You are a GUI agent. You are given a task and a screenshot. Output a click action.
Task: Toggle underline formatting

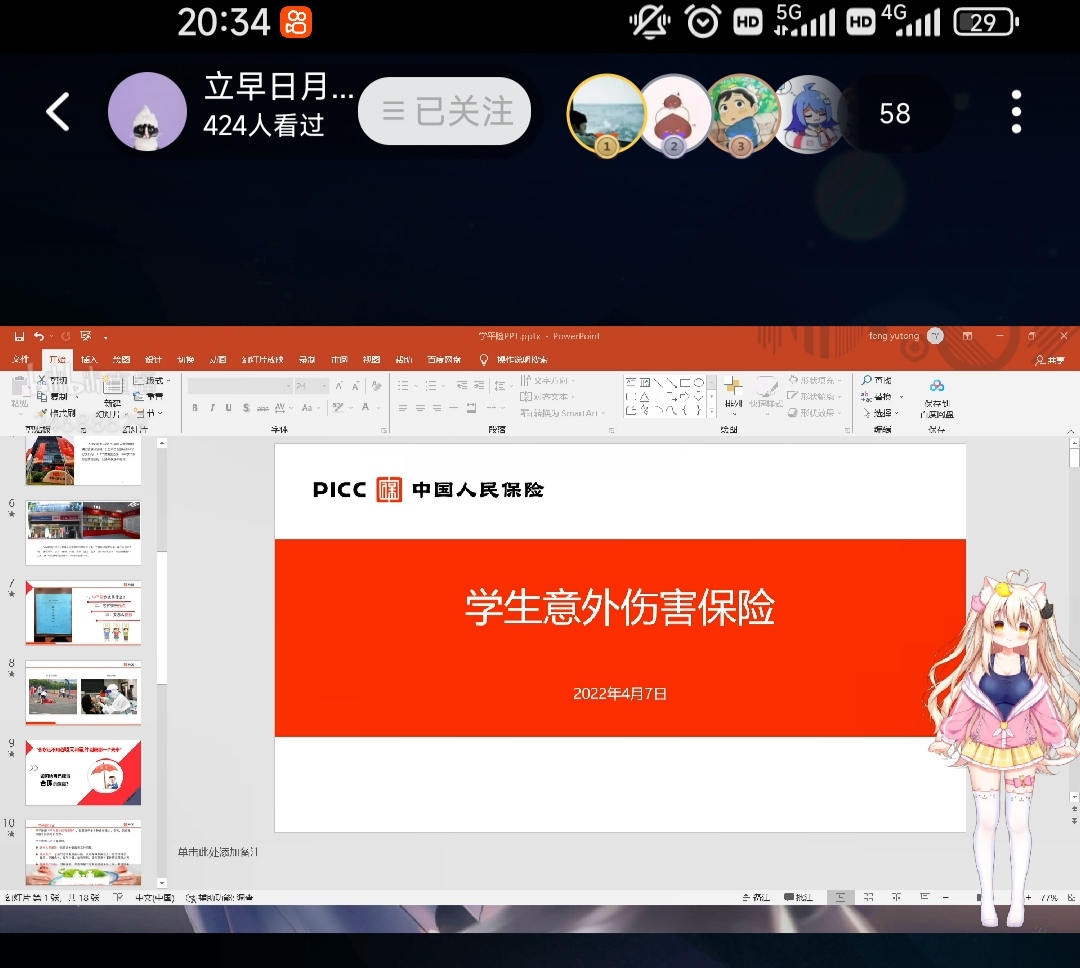pos(228,406)
